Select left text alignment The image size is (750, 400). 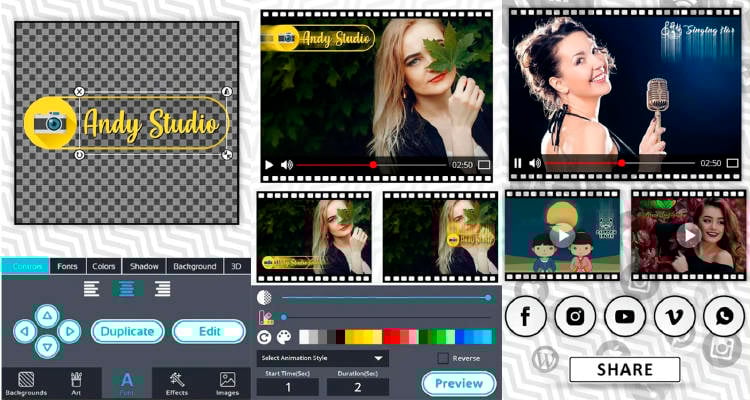92,289
